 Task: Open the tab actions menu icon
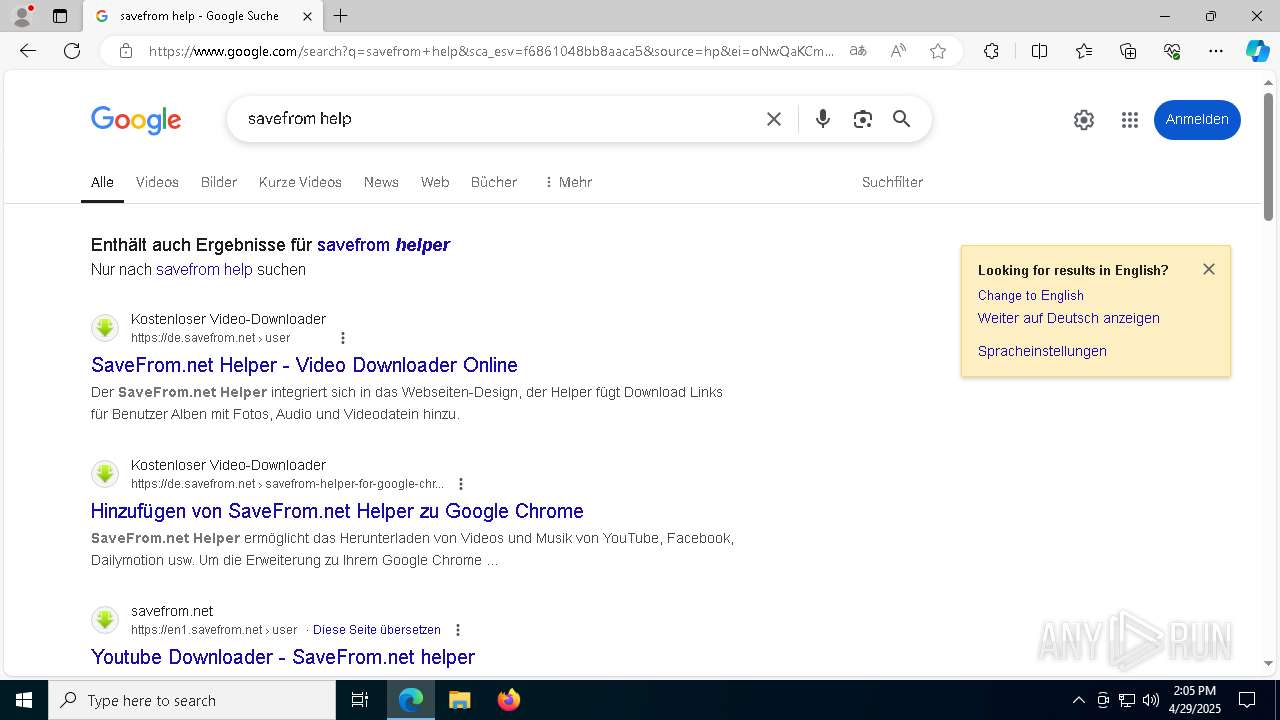coord(60,16)
